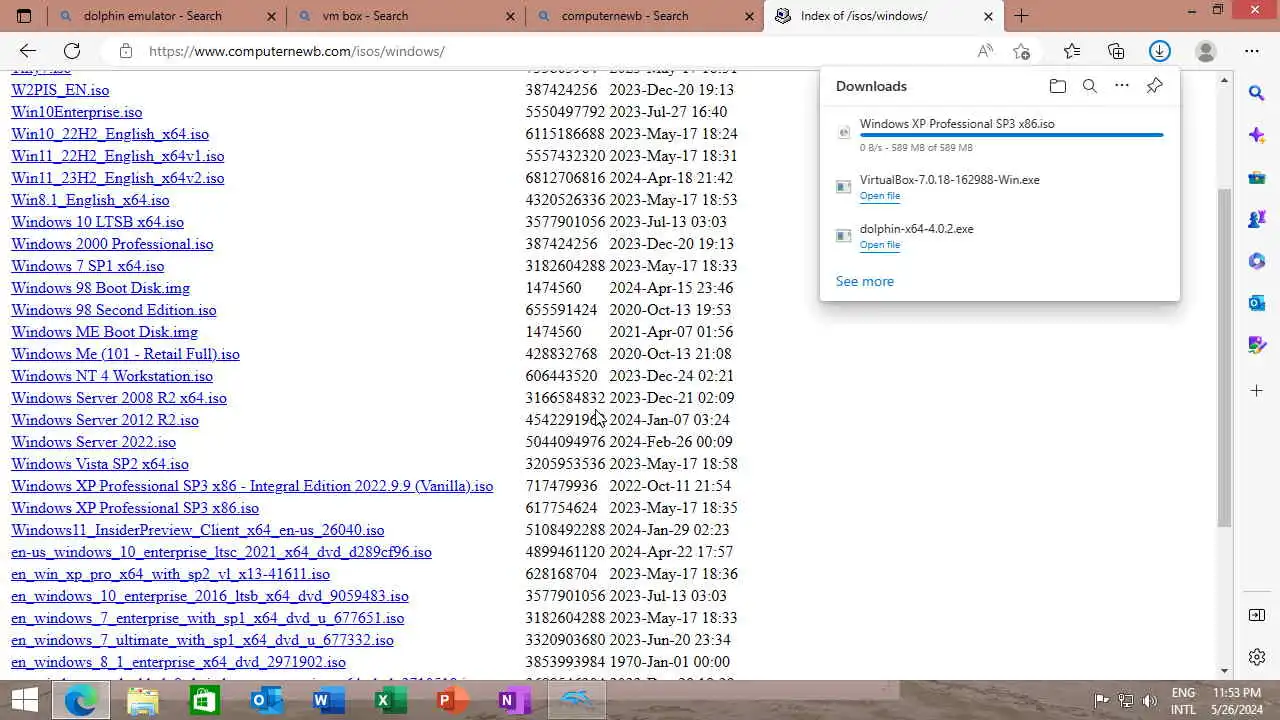Open Windows ME Boot Disk.img link
This screenshot has height=720, width=1280.
105,332
